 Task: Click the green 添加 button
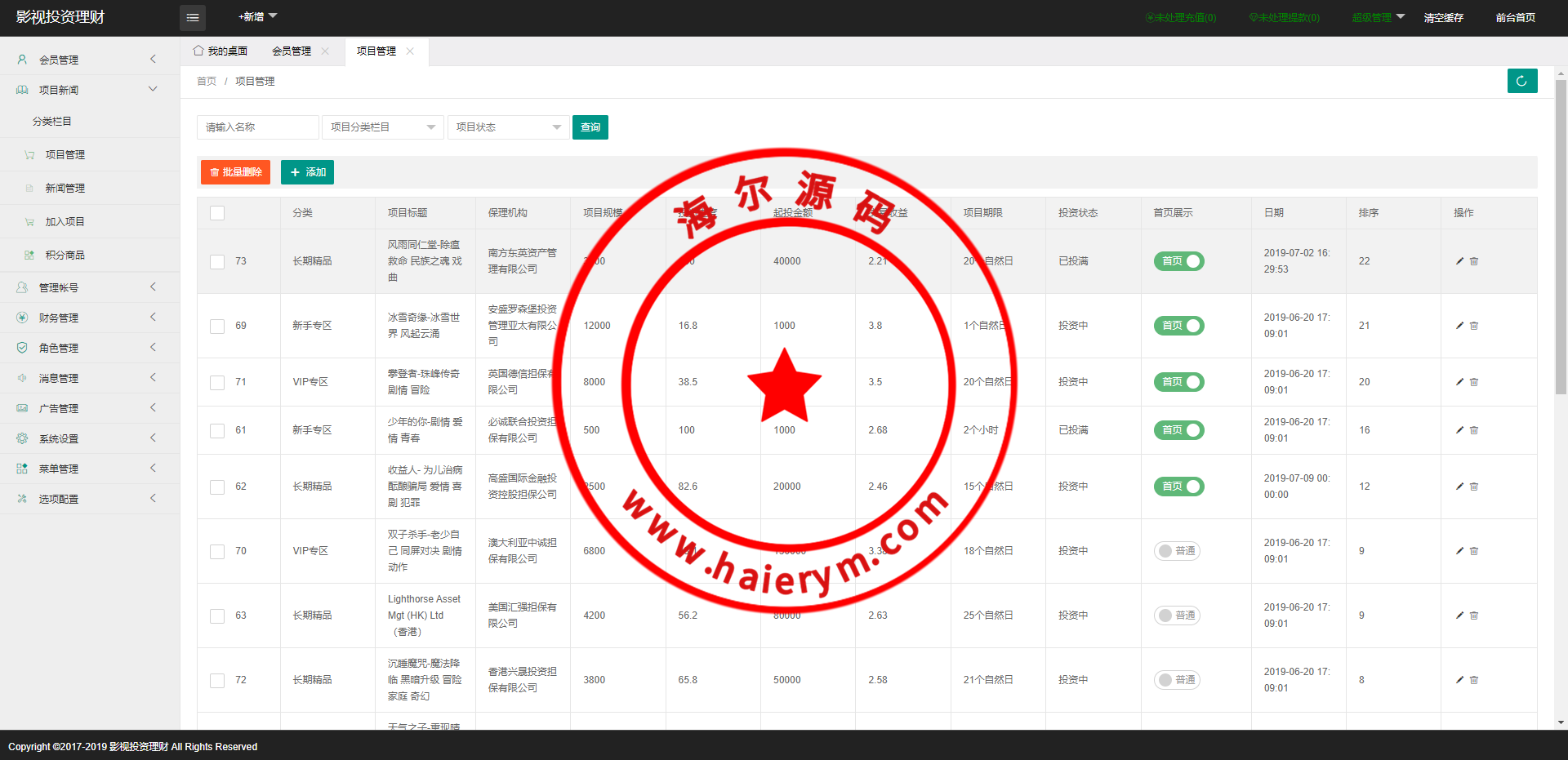tap(307, 172)
